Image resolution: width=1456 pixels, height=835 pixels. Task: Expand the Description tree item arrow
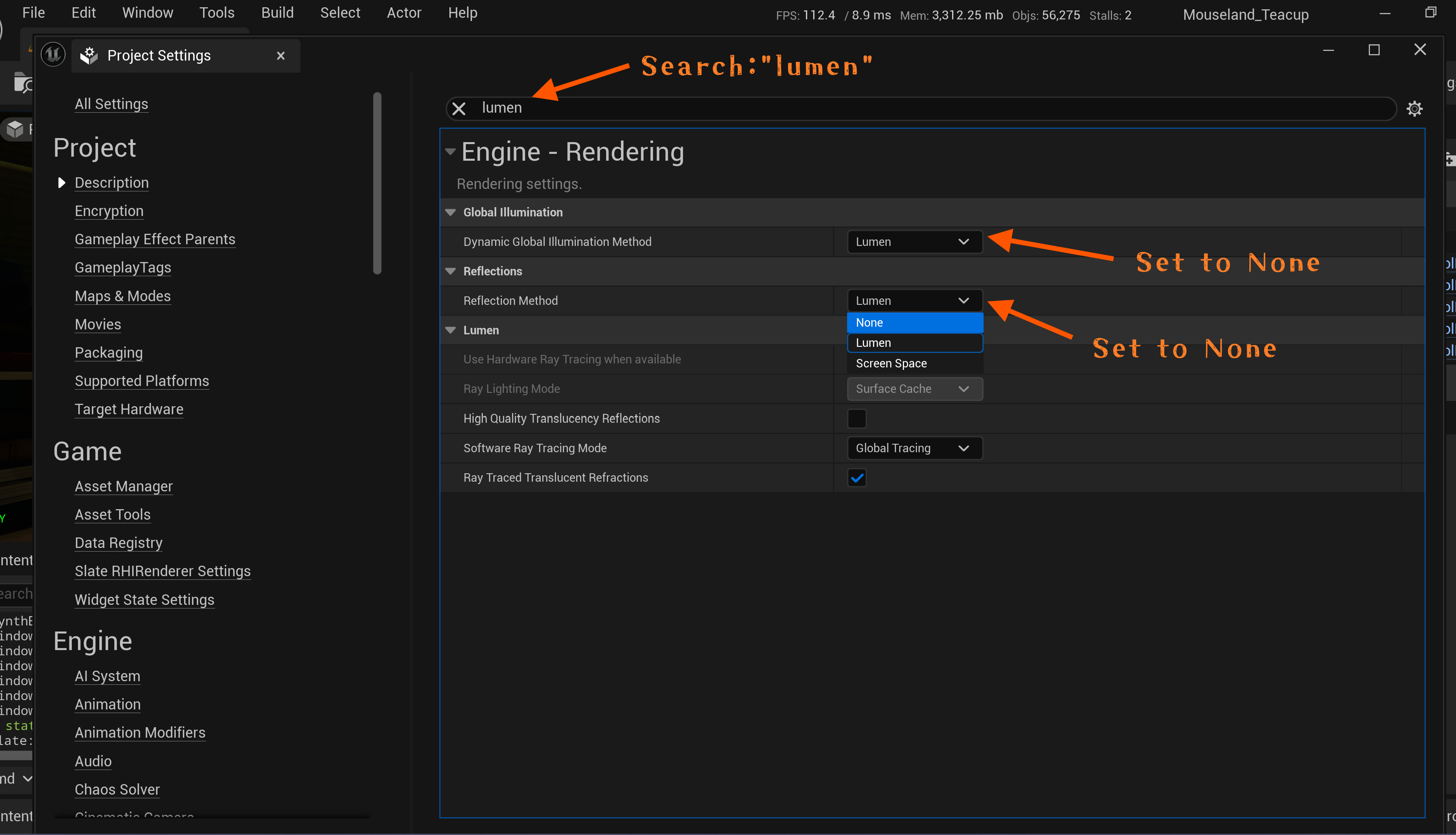(x=61, y=183)
